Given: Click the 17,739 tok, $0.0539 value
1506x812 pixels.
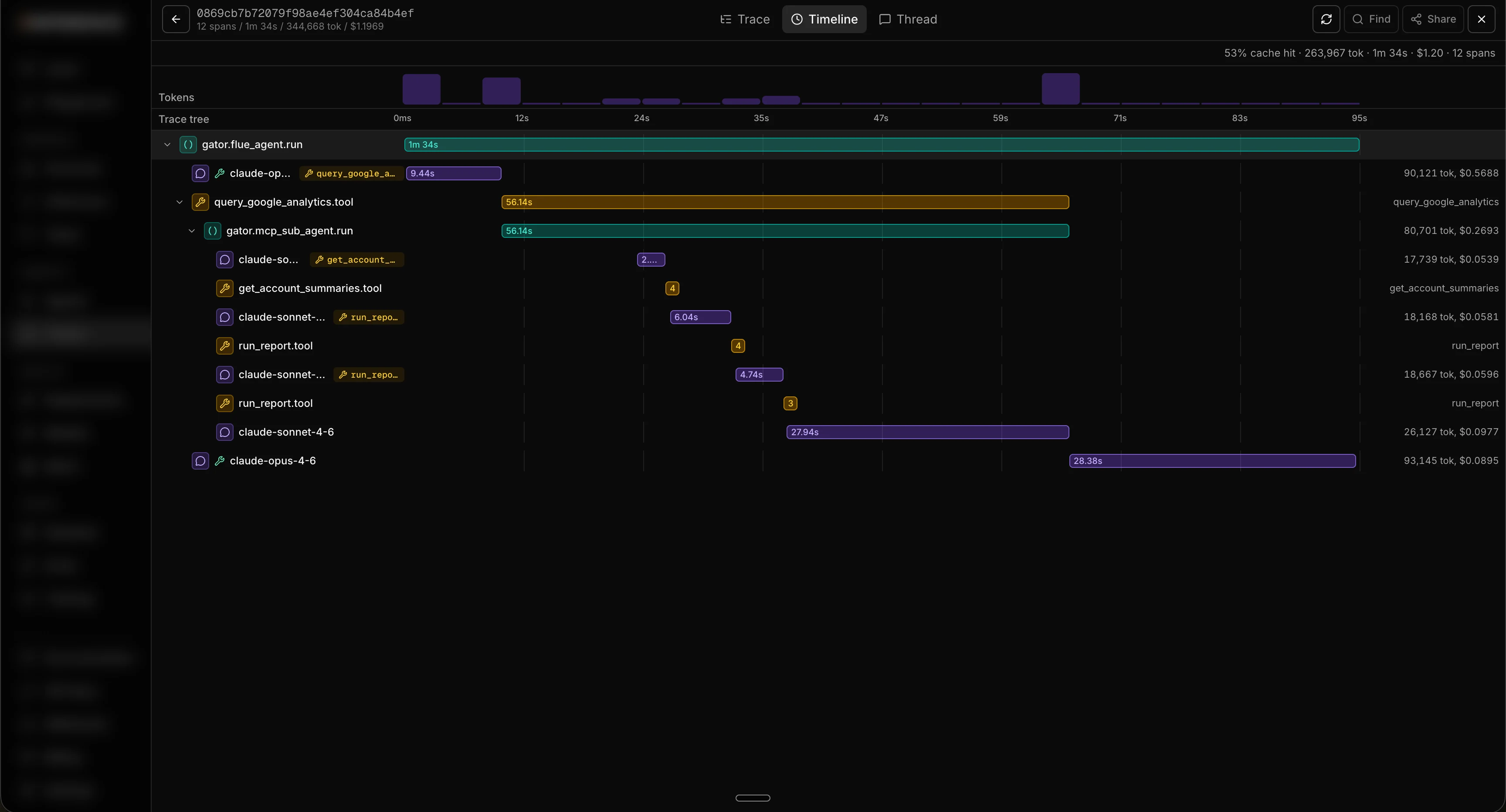Looking at the screenshot, I should pyautogui.click(x=1451, y=260).
